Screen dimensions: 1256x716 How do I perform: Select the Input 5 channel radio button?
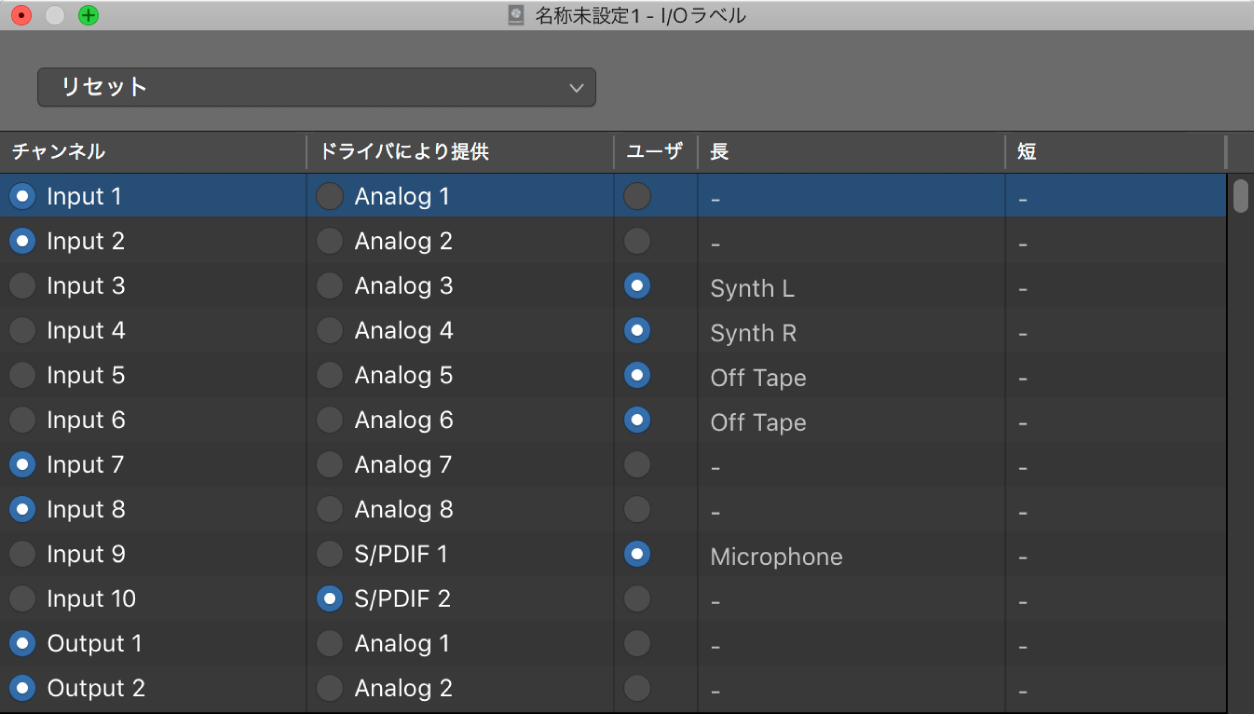(x=22, y=375)
